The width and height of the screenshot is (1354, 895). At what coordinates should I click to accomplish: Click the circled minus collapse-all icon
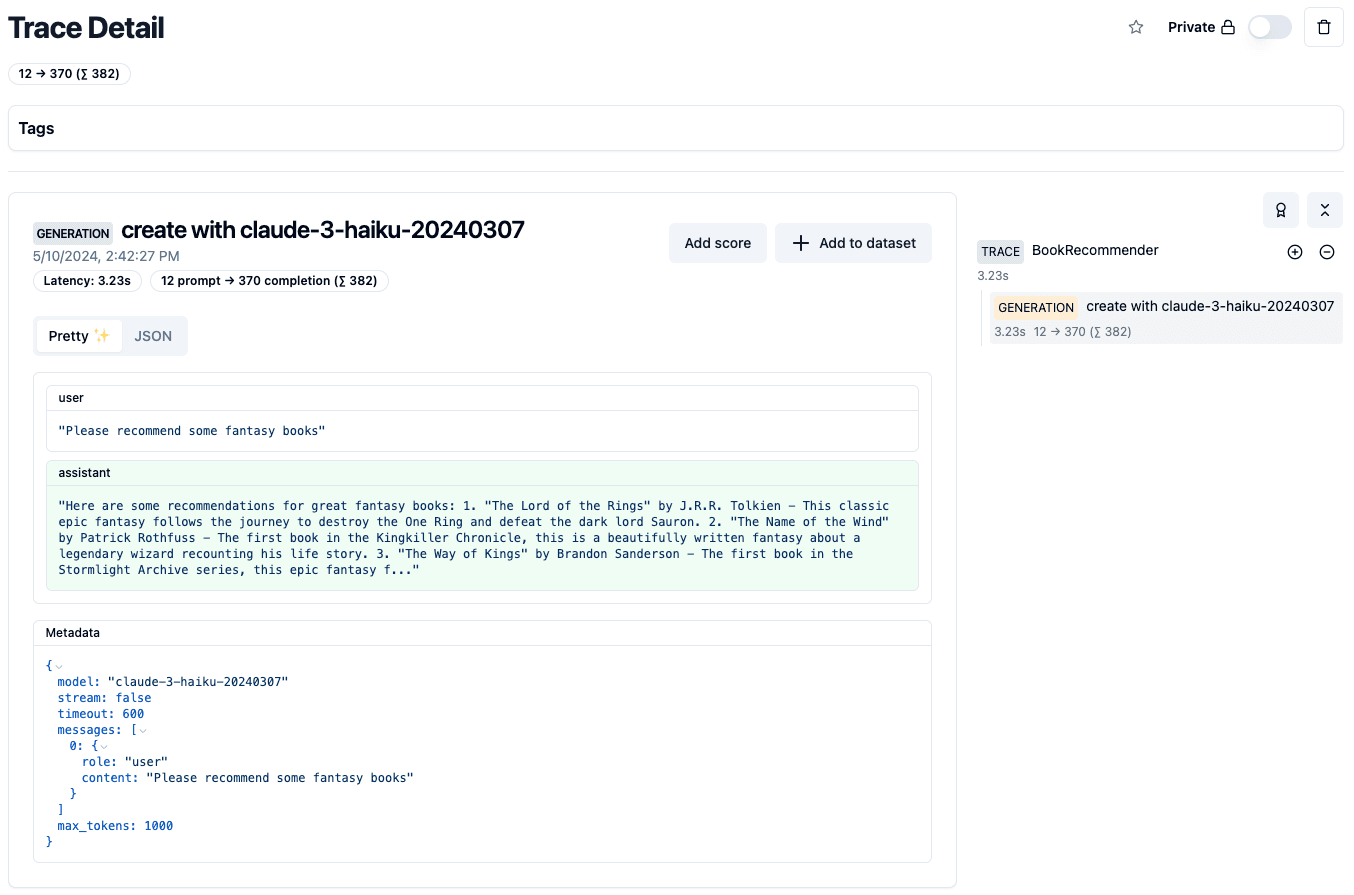(1327, 252)
